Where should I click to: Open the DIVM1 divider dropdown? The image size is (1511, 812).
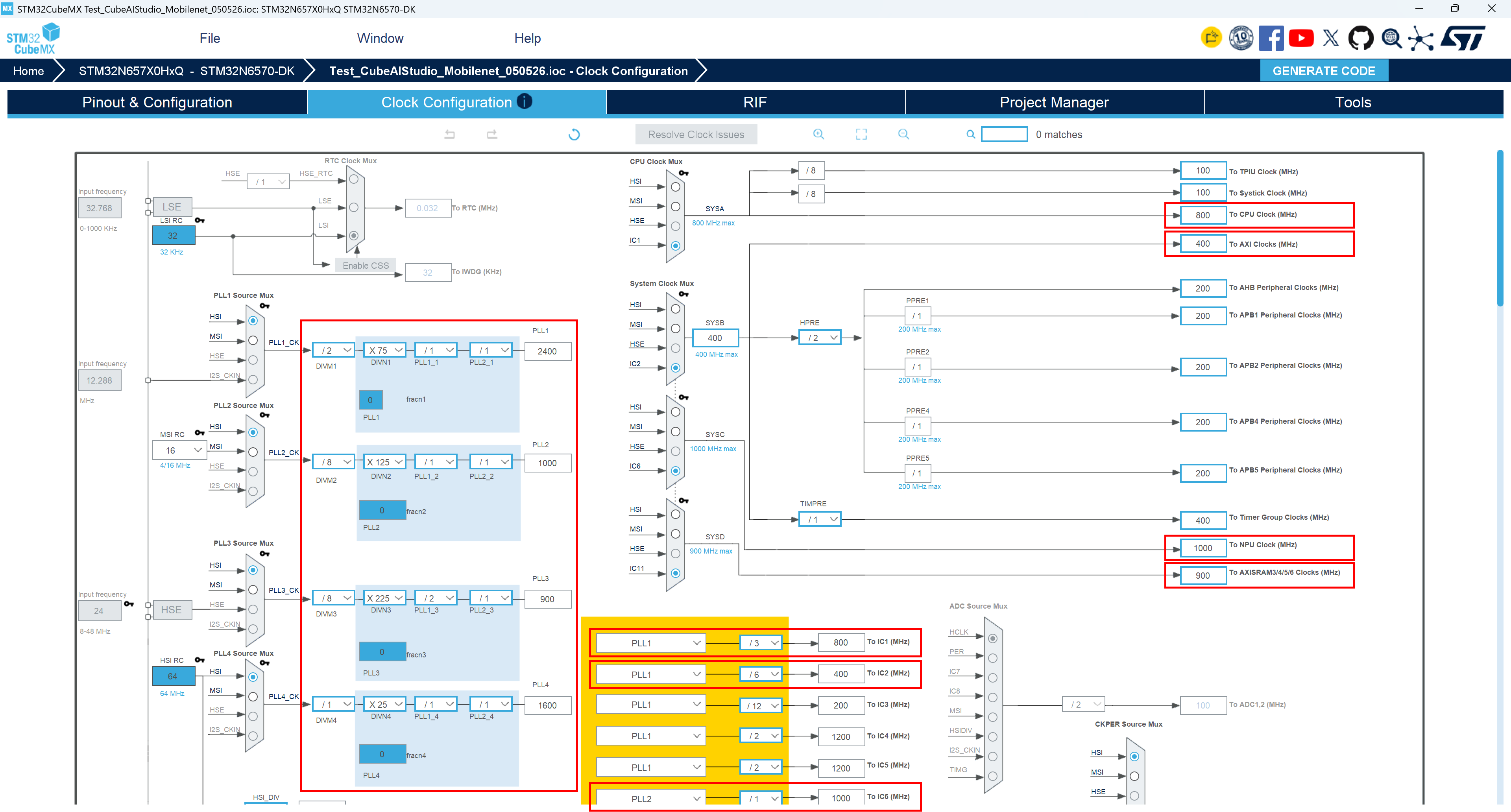[x=334, y=351]
